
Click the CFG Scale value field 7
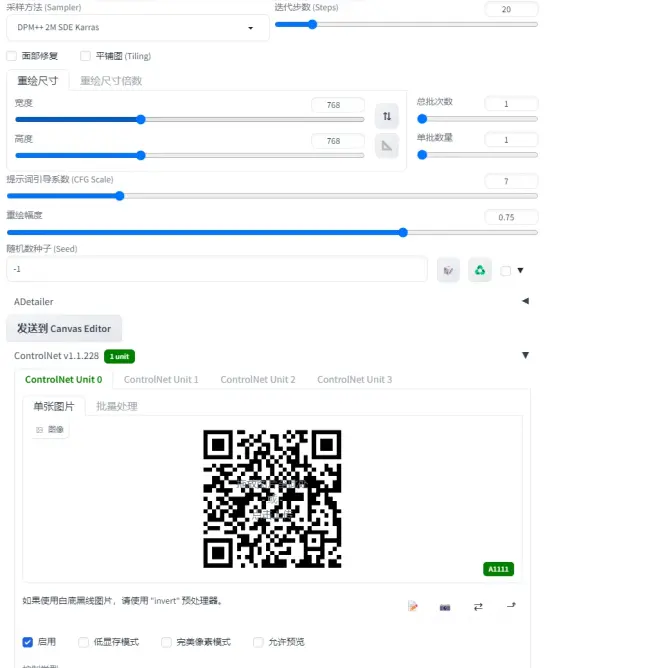[x=511, y=181]
